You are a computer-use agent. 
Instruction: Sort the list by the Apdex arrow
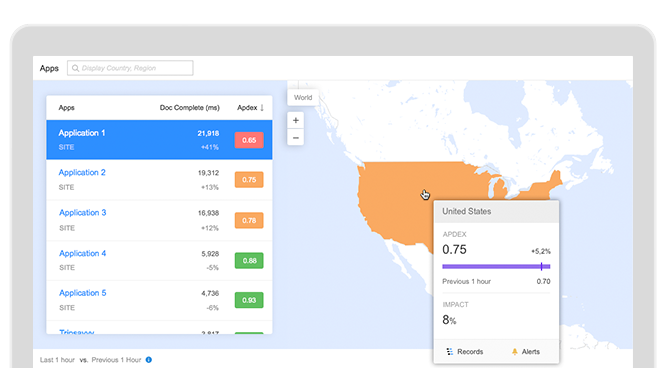point(262,108)
